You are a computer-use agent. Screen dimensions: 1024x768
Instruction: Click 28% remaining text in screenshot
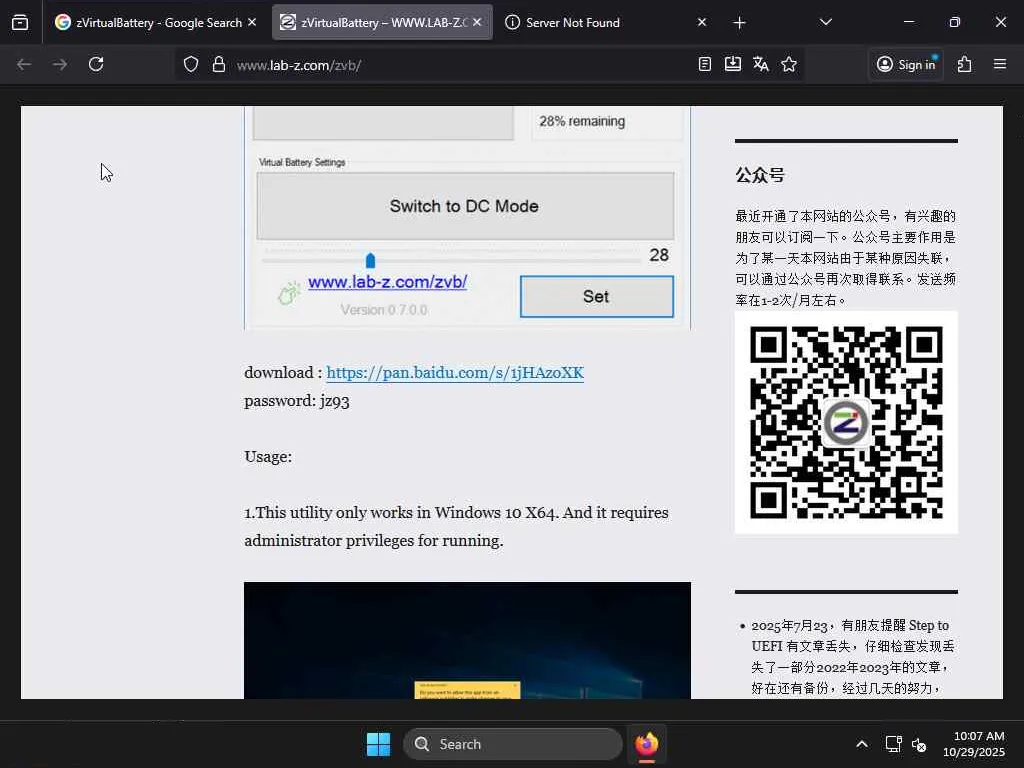(x=582, y=121)
